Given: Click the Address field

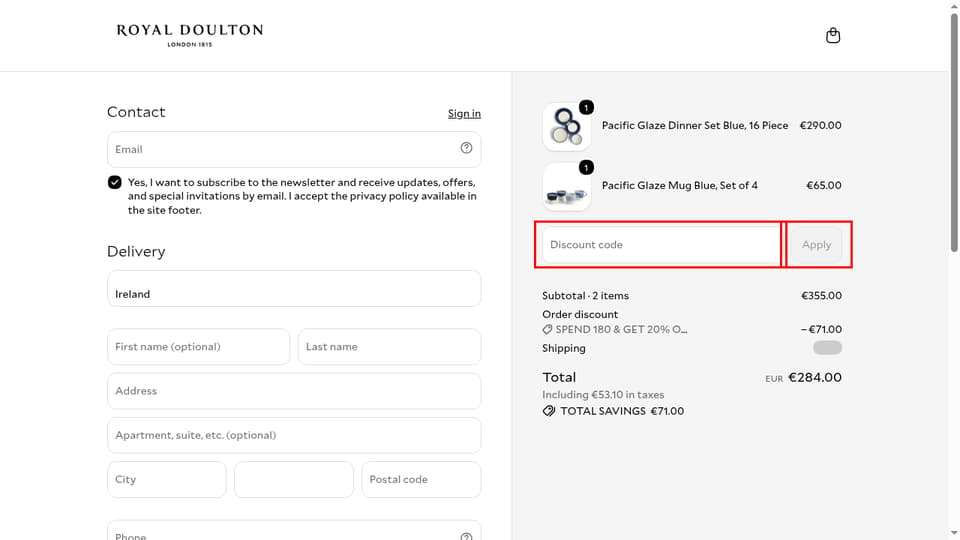Looking at the screenshot, I should [294, 391].
